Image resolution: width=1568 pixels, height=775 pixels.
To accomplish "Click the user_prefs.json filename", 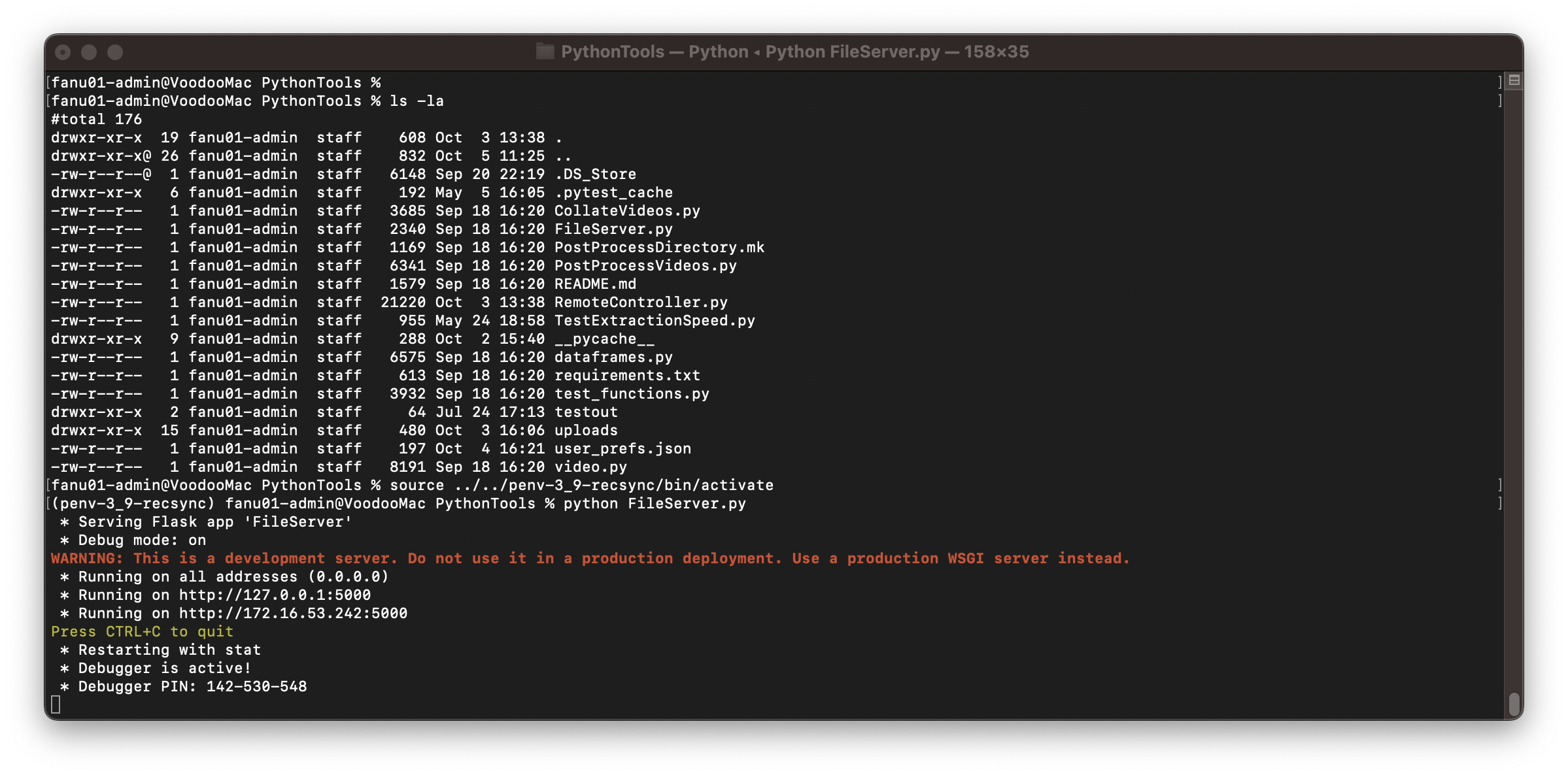I will (x=622, y=449).
